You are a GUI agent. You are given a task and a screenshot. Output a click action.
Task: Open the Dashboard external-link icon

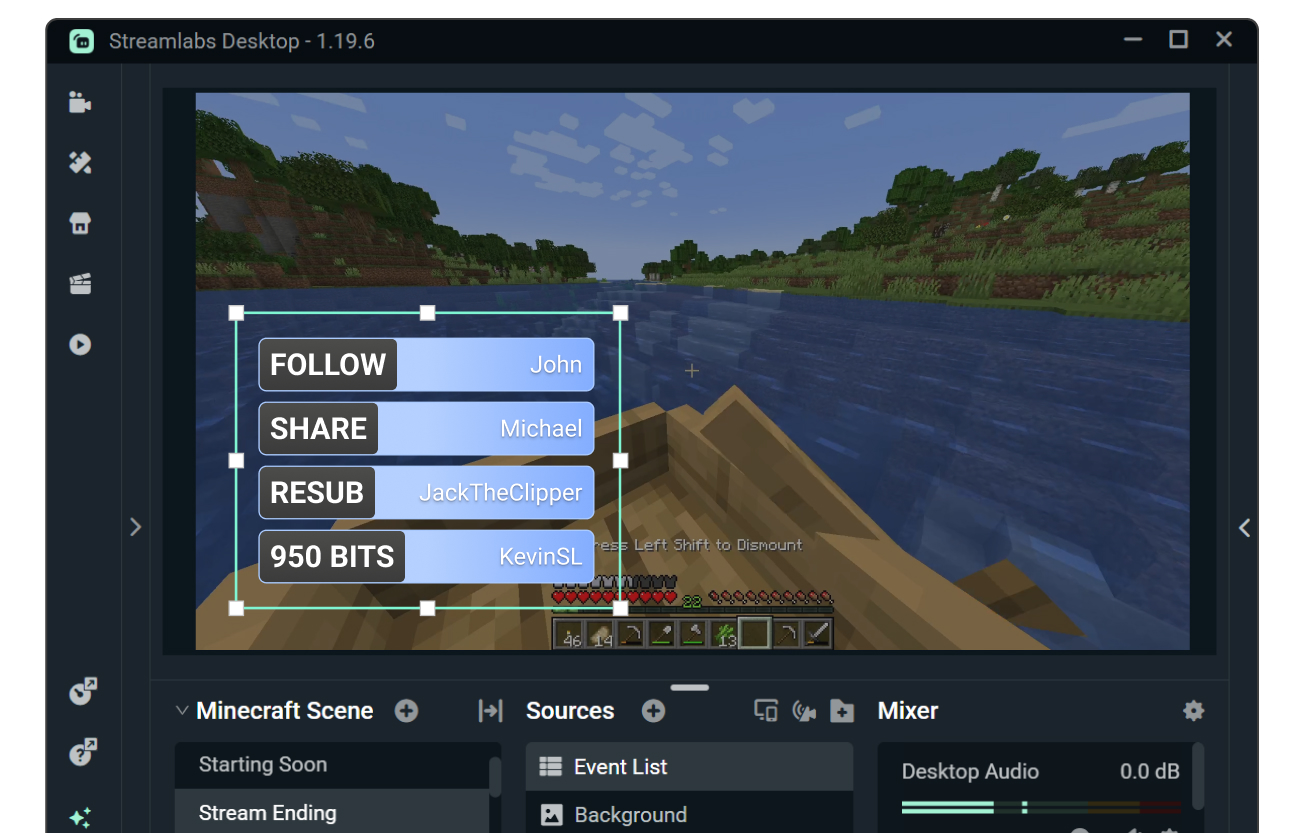click(82, 690)
